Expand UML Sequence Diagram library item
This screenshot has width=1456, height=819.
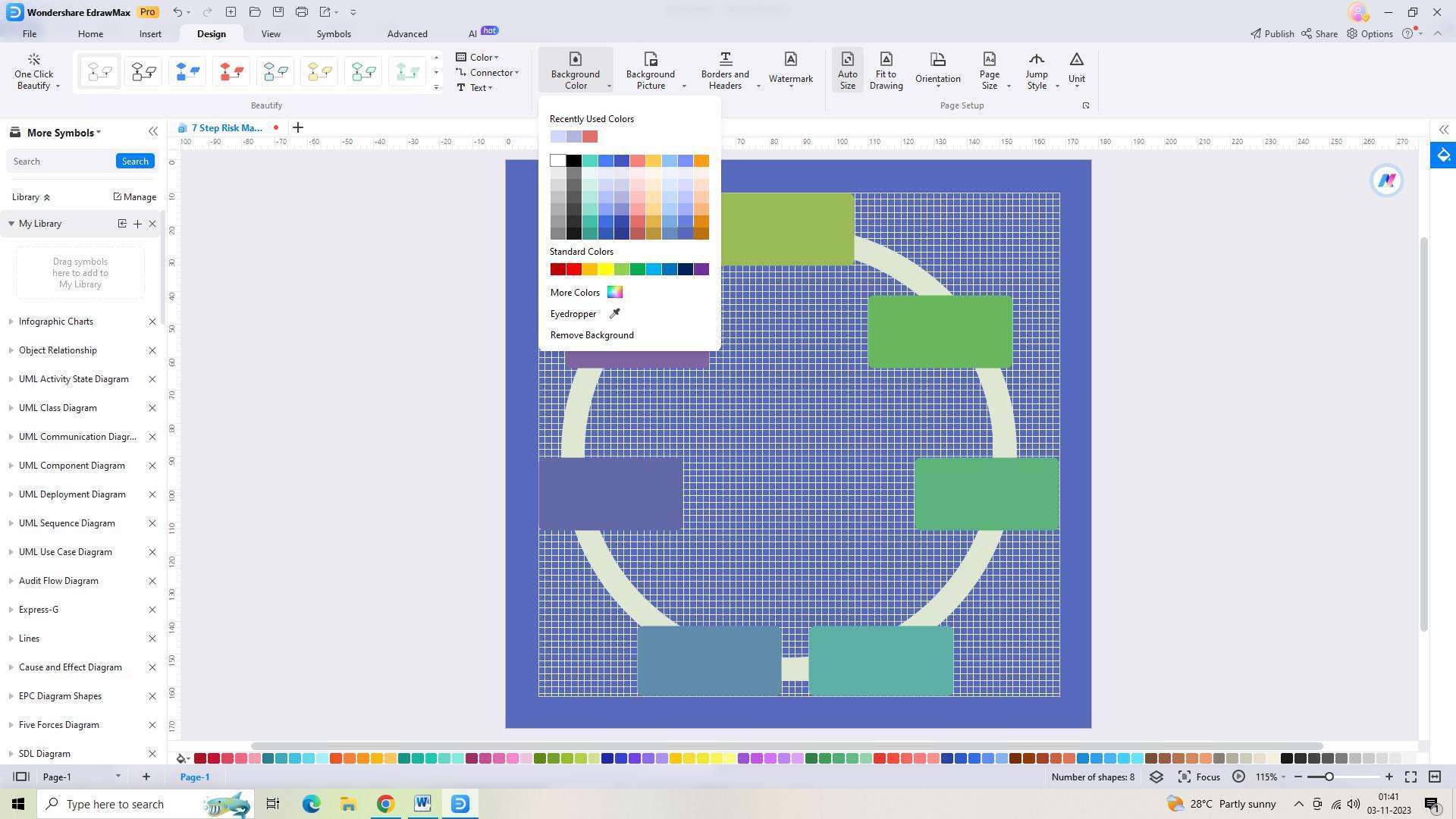[x=8, y=522]
